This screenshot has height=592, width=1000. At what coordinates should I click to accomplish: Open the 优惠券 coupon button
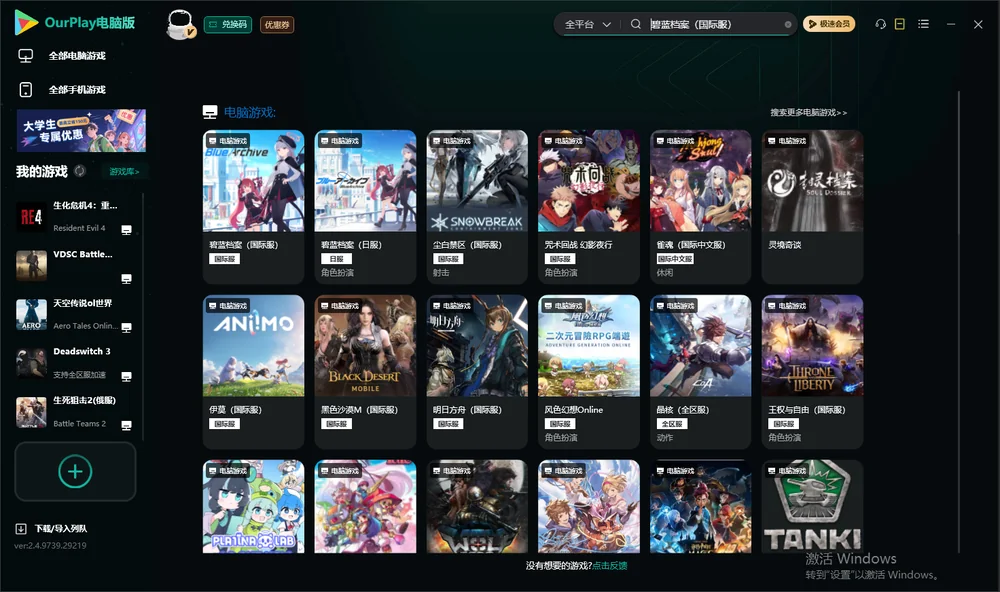point(277,25)
